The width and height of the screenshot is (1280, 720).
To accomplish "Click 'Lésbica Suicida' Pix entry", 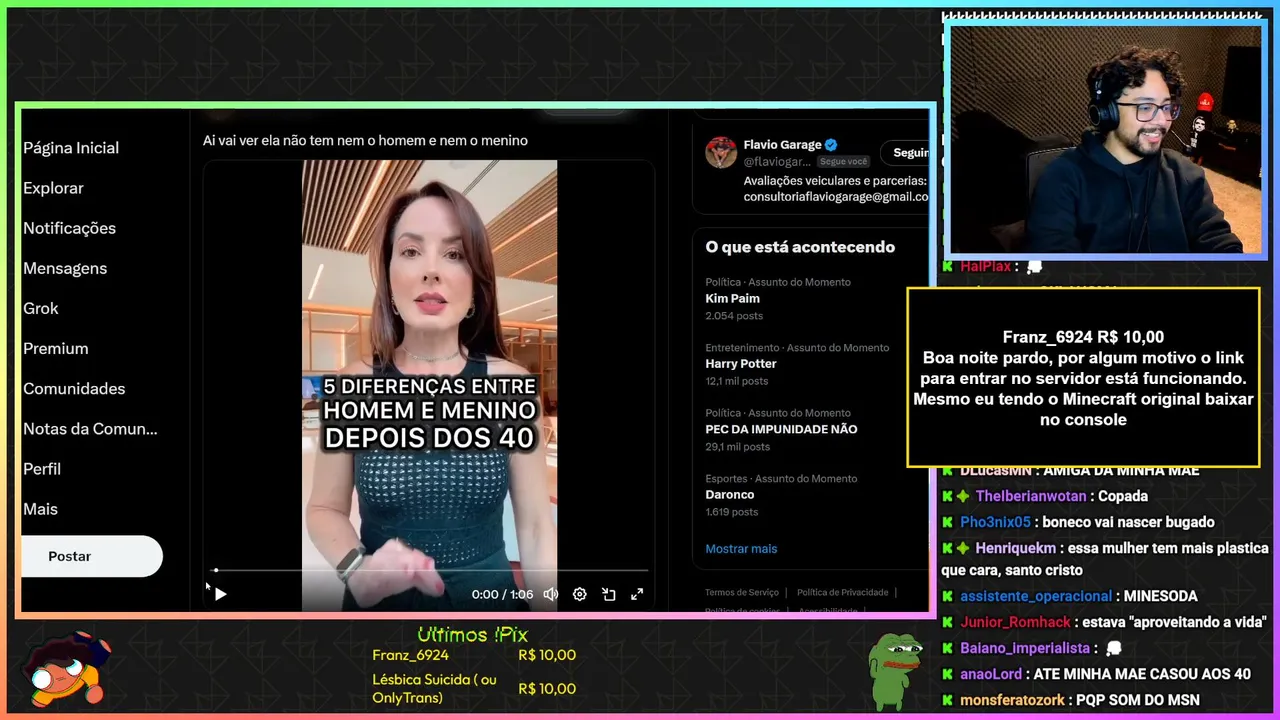I will pos(434,688).
